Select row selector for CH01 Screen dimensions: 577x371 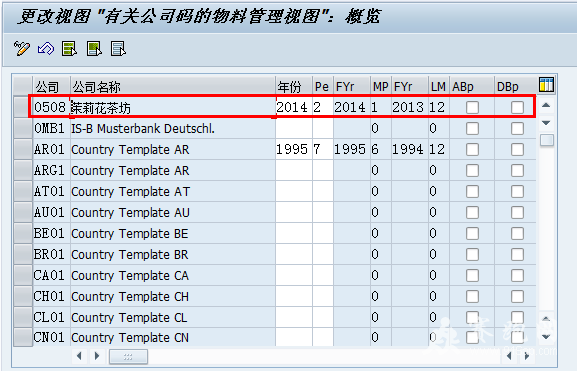[x=23, y=296]
